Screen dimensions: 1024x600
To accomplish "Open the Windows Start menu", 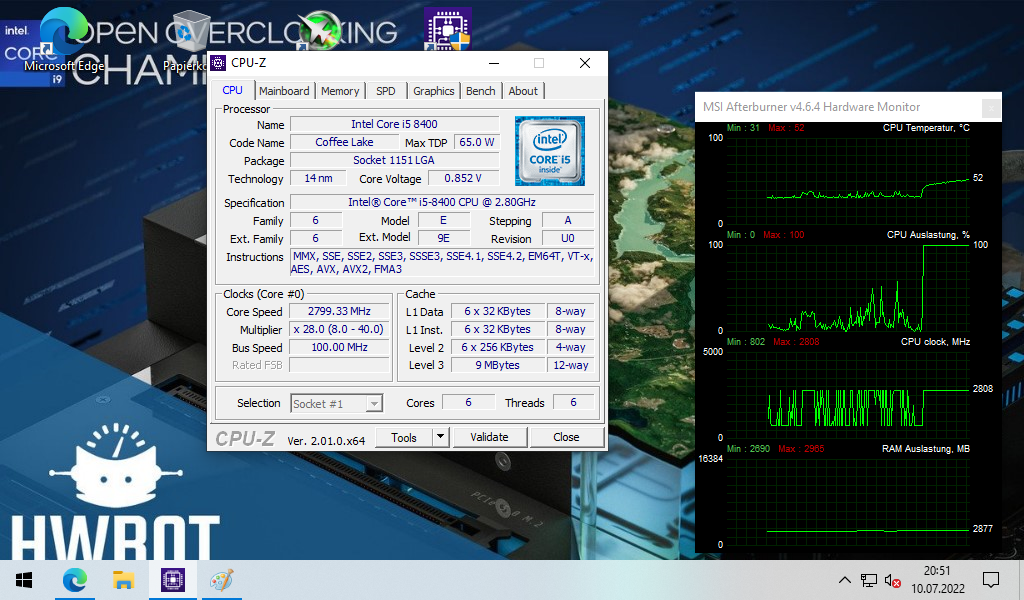I will point(24,580).
